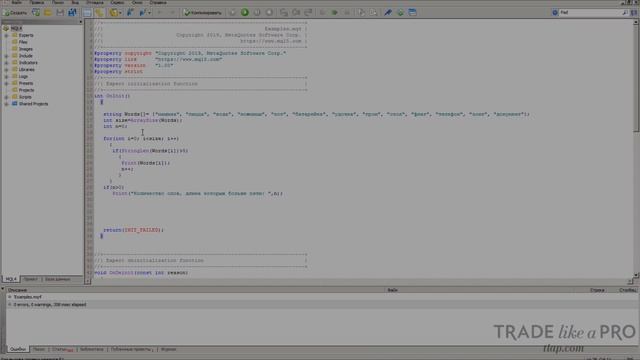Viewport: 640px width, 360px height.
Task: Switch to the Поиск toolbox tab
Action: [x=39, y=349]
